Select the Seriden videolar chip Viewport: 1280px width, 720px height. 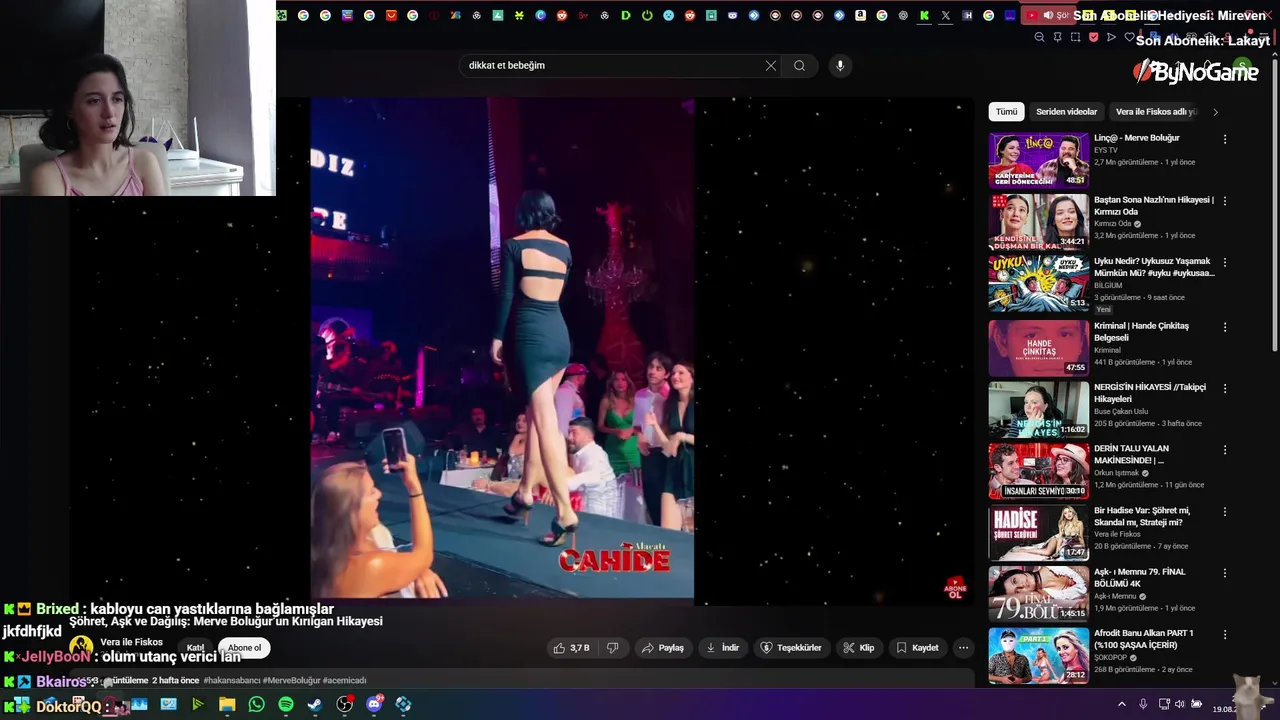click(1066, 112)
